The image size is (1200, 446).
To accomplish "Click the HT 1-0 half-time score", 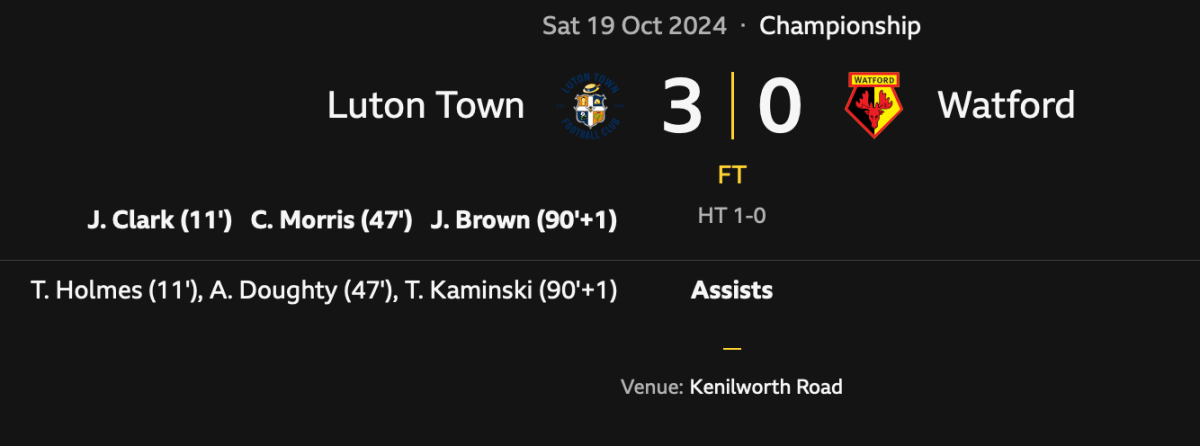I will tap(732, 214).
